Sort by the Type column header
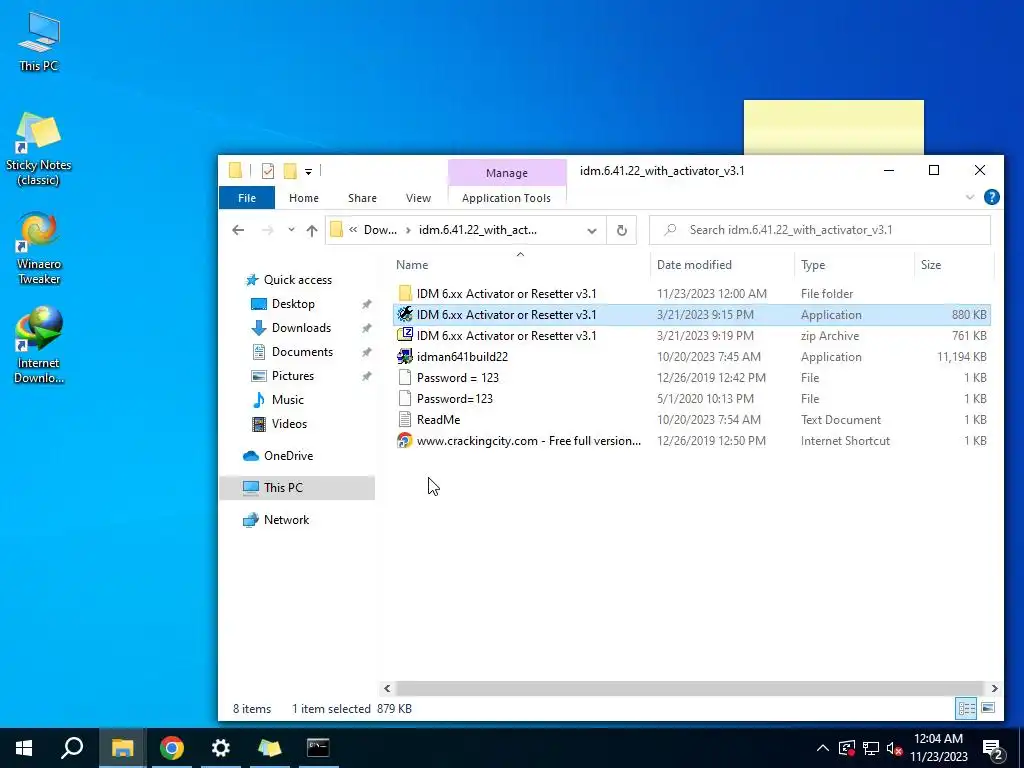This screenshot has width=1024, height=768. click(813, 264)
